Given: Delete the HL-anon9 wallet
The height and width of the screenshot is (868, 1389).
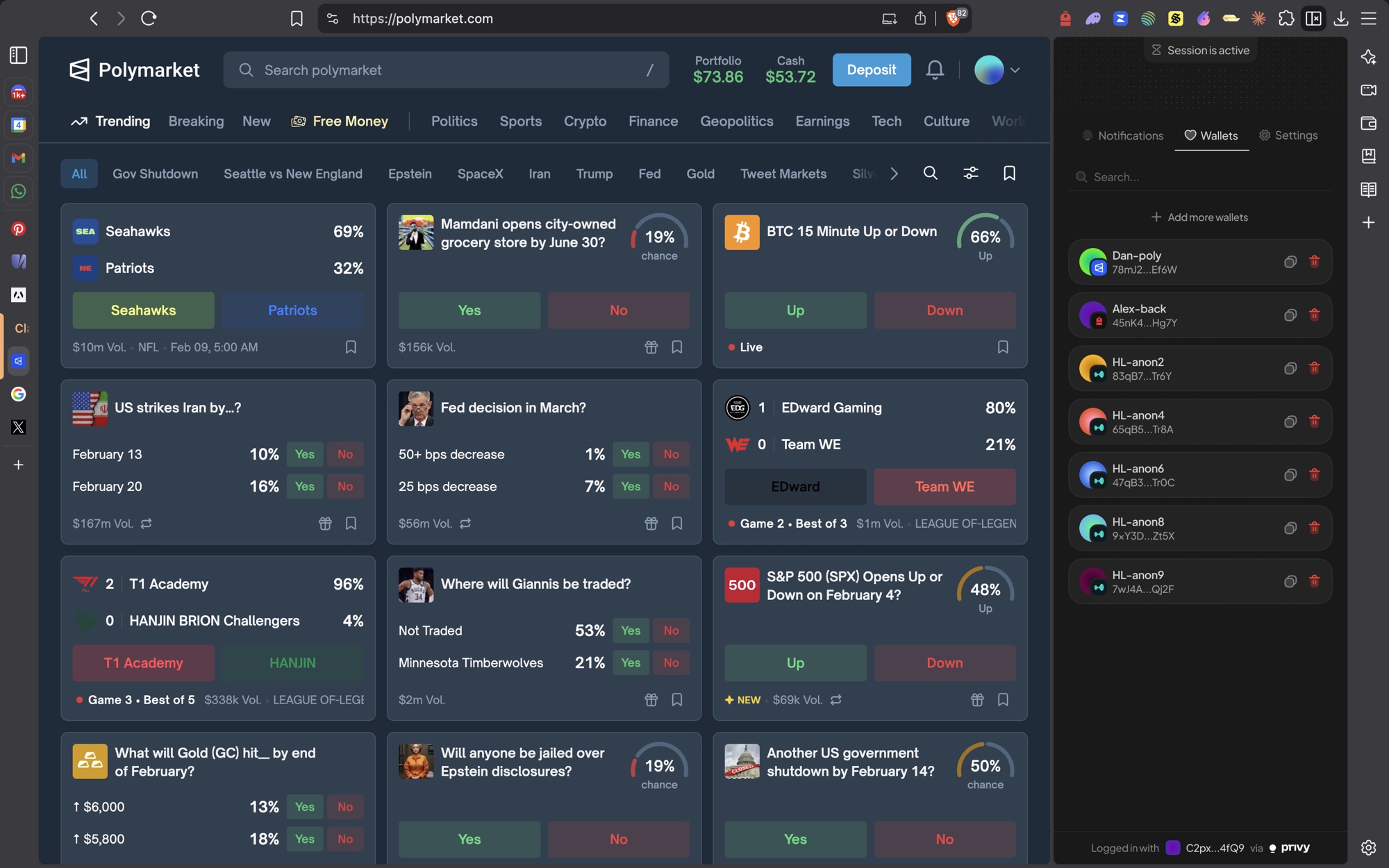Looking at the screenshot, I should pos(1314,581).
